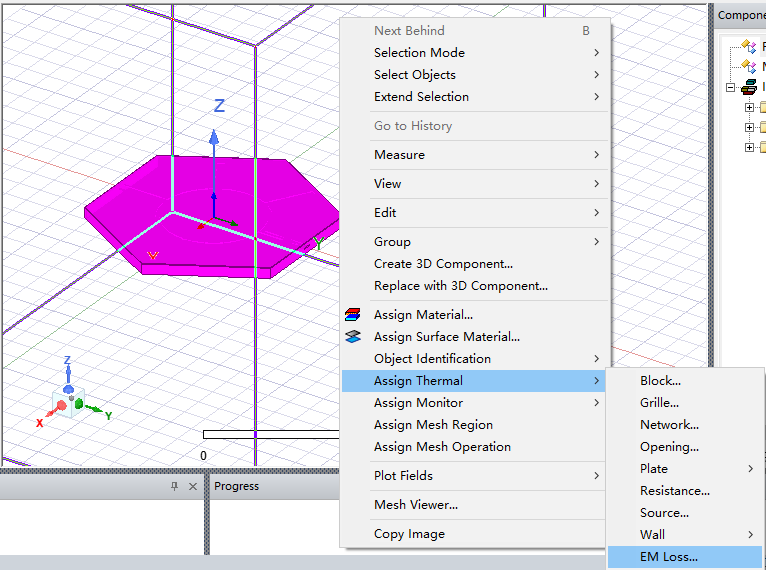Image resolution: width=766 pixels, height=570 pixels.
Task: Click the topmost icon in component tree
Action: (x=749, y=46)
